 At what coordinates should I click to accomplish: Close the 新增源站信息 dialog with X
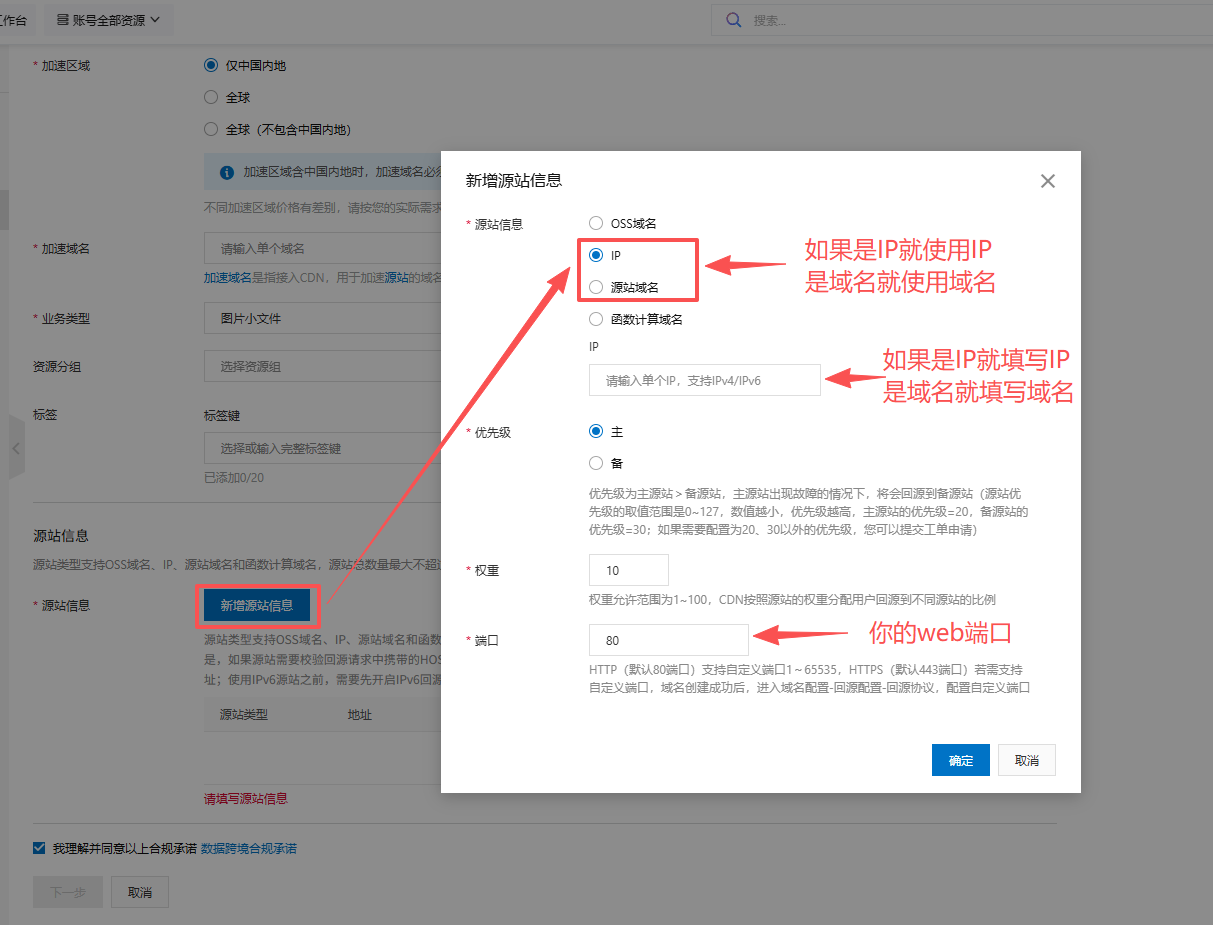[x=1048, y=181]
